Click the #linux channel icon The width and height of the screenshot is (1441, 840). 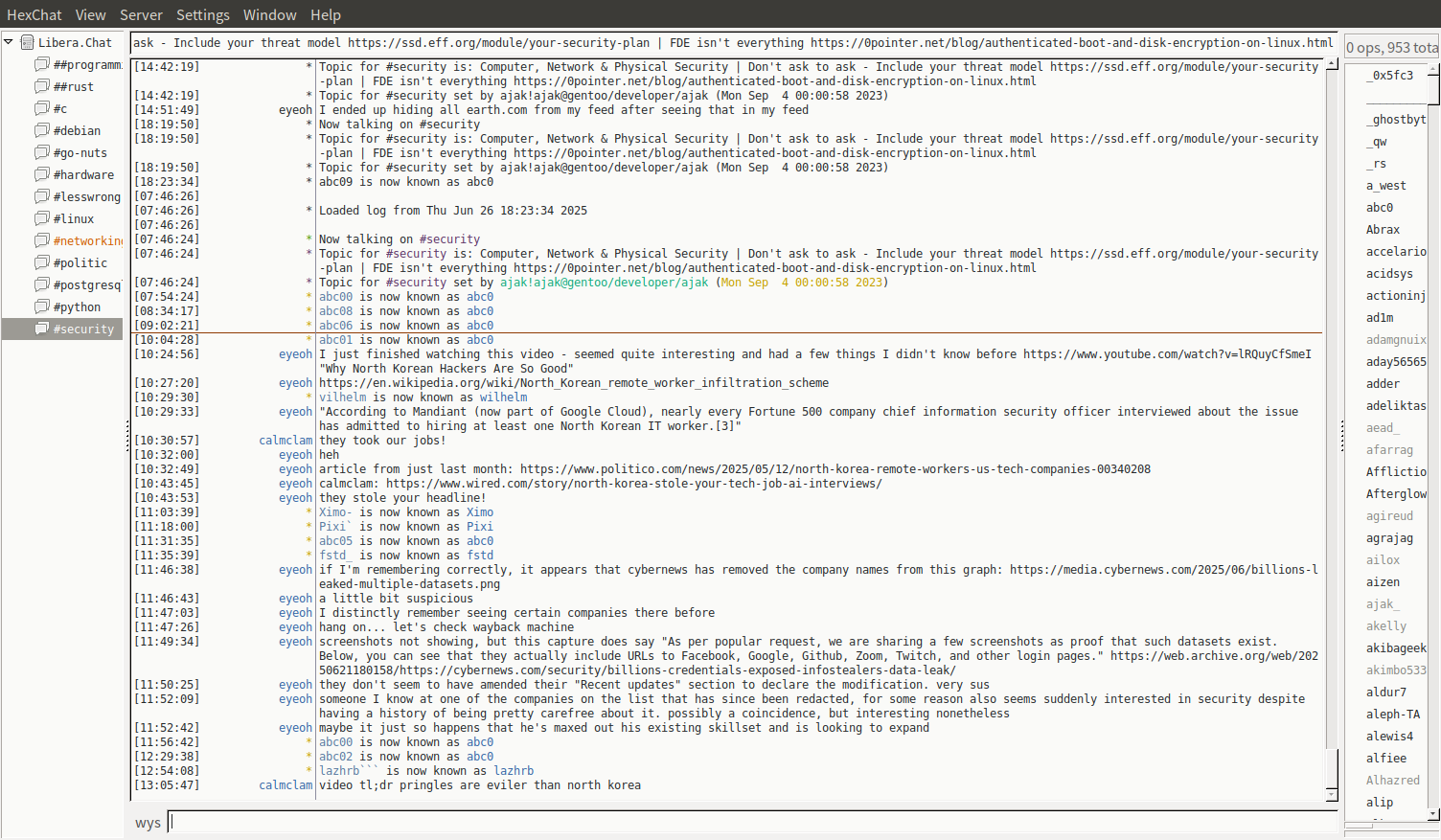tap(42, 218)
